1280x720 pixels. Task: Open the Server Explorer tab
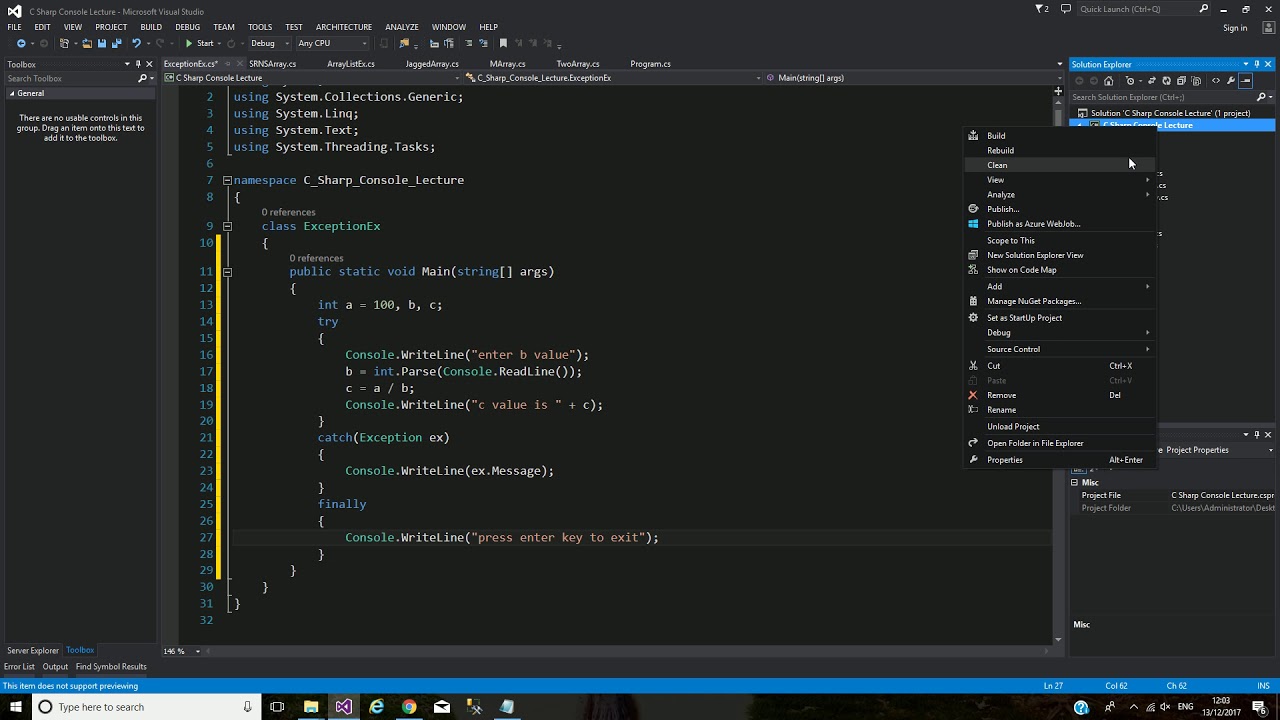33,651
